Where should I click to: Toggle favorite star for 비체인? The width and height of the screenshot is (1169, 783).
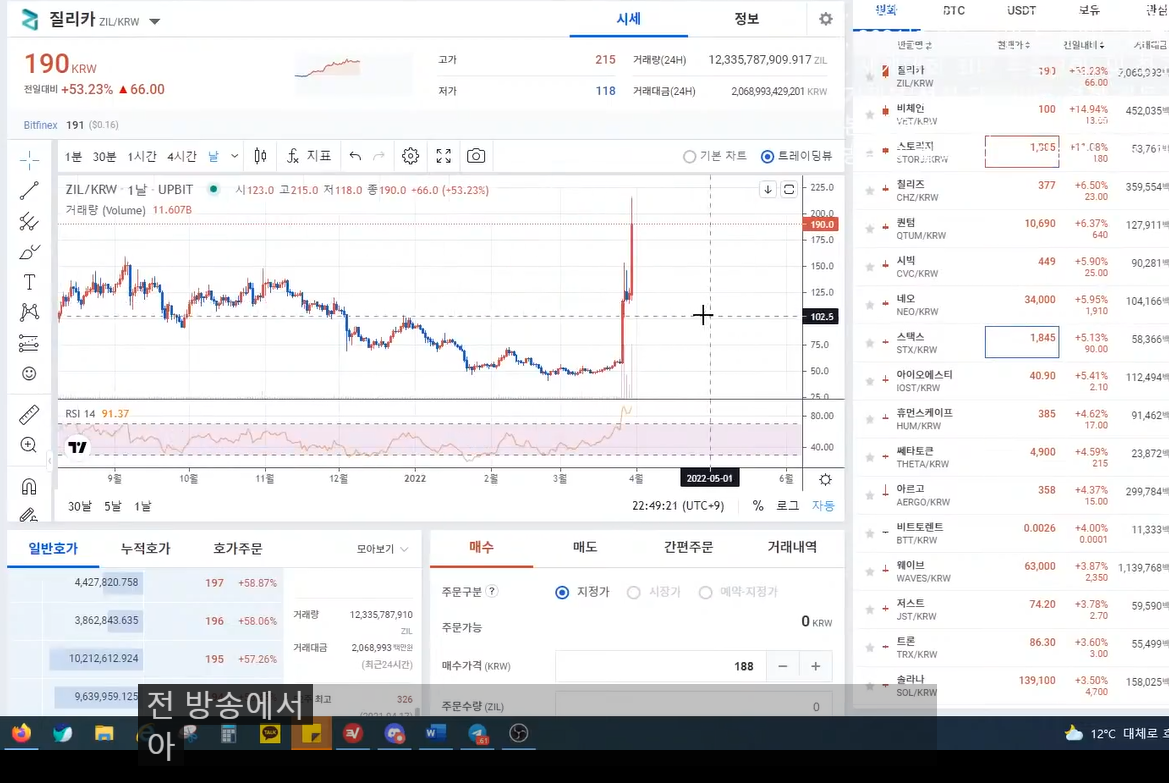869,114
